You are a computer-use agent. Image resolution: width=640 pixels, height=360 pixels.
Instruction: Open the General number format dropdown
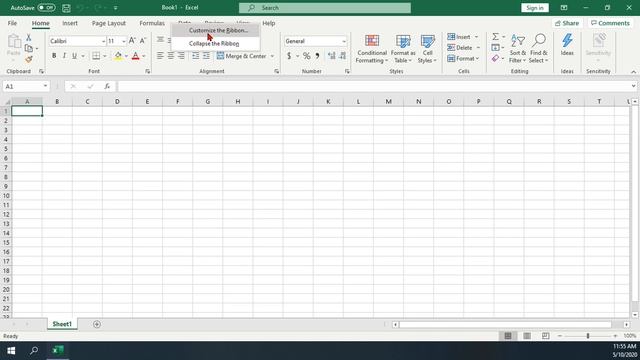point(344,41)
